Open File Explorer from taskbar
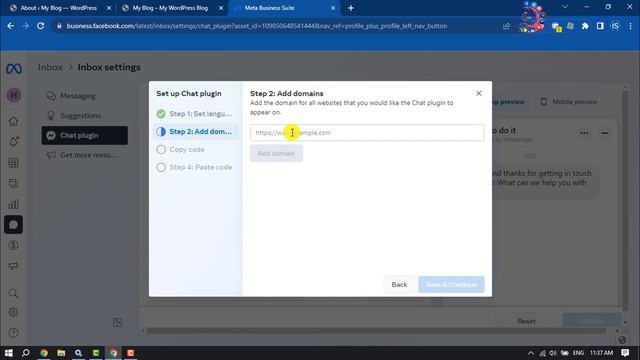The width and height of the screenshot is (640, 360). [61, 353]
